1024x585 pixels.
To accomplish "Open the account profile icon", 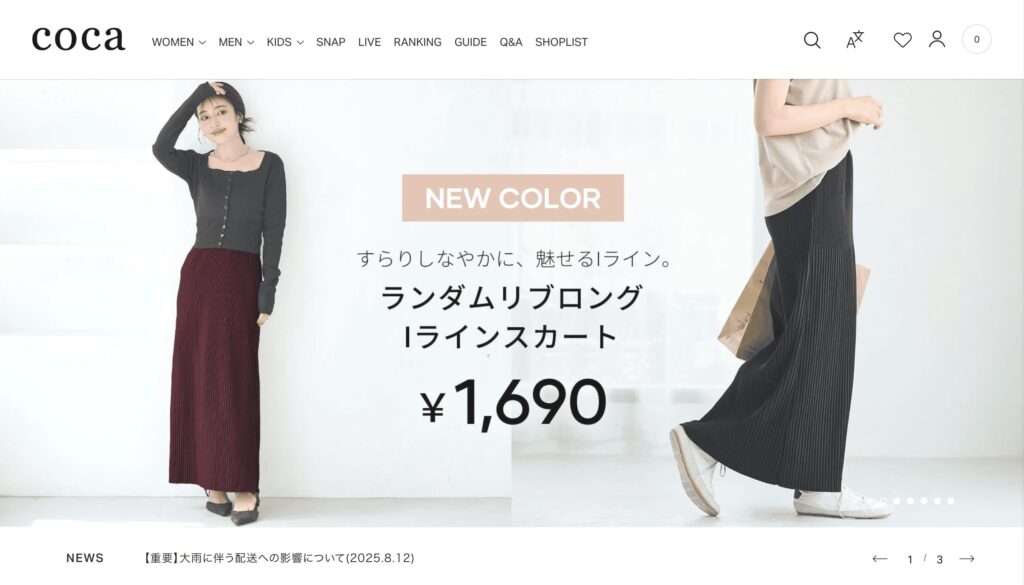I will [937, 39].
